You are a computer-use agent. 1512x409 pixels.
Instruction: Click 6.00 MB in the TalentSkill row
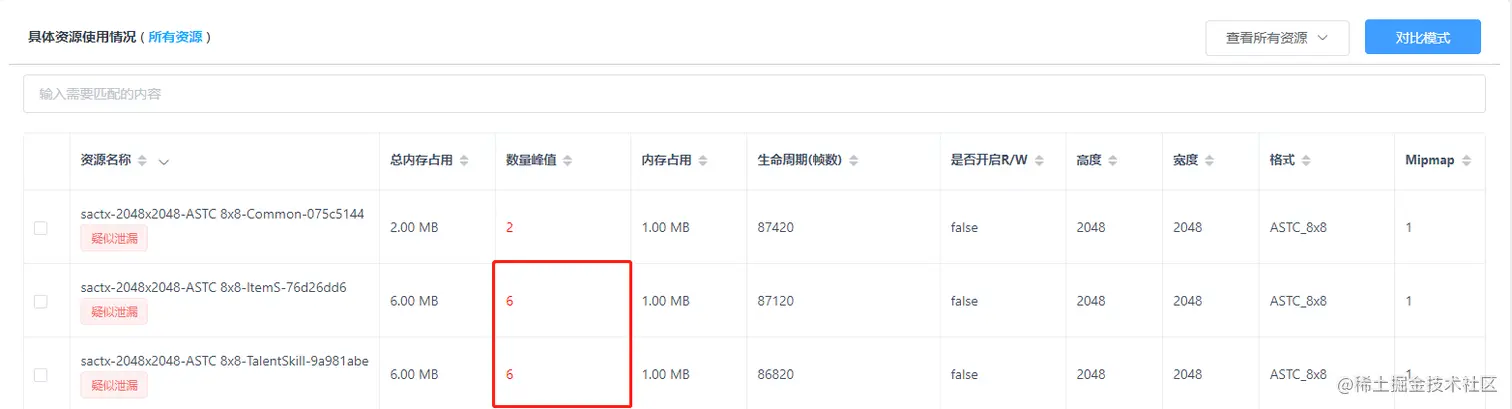[x=414, y=375]
